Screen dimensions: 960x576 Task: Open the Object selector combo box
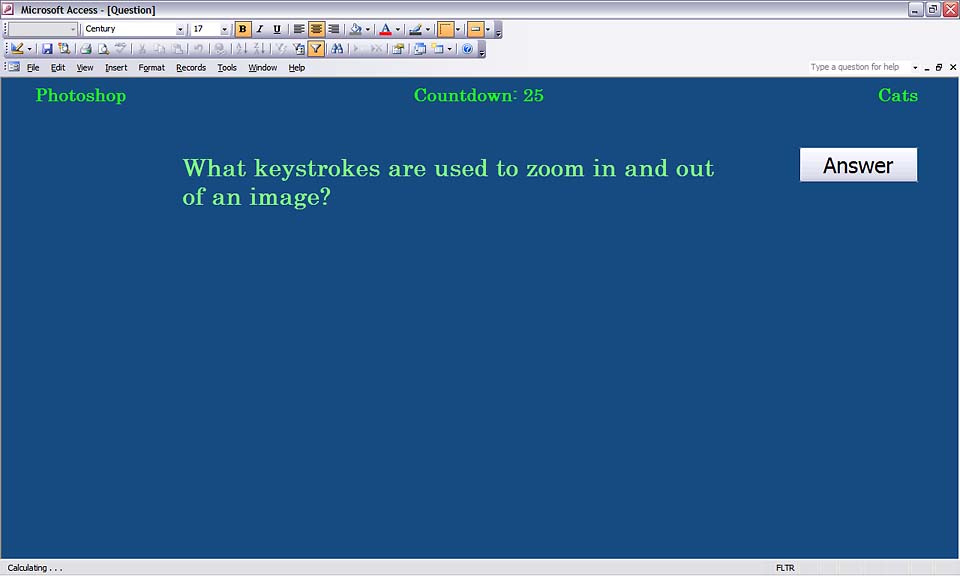pos(43,29)
